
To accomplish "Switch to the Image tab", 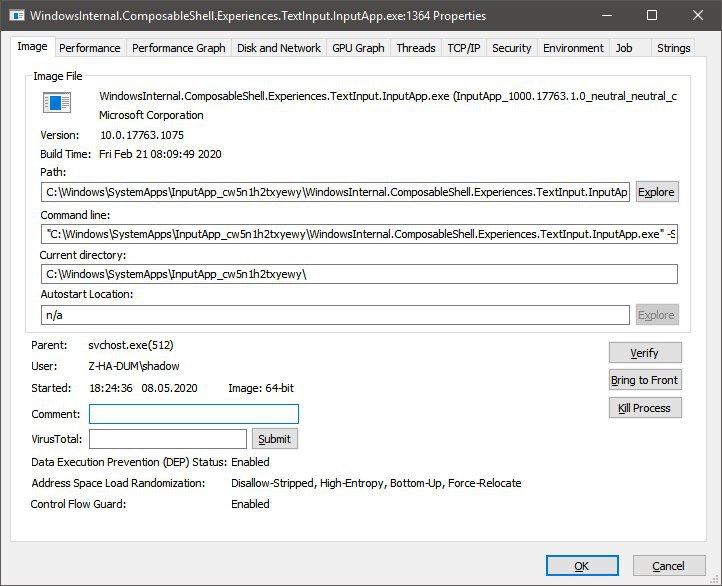I will [x=32, y=46].
